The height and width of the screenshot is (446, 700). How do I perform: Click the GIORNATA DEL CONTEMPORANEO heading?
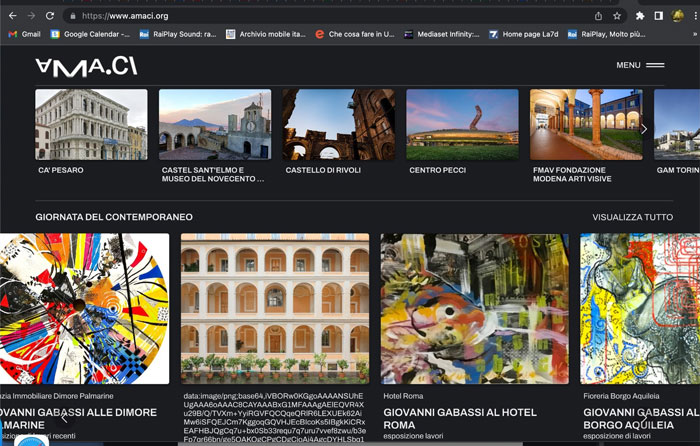click(114, 217)
